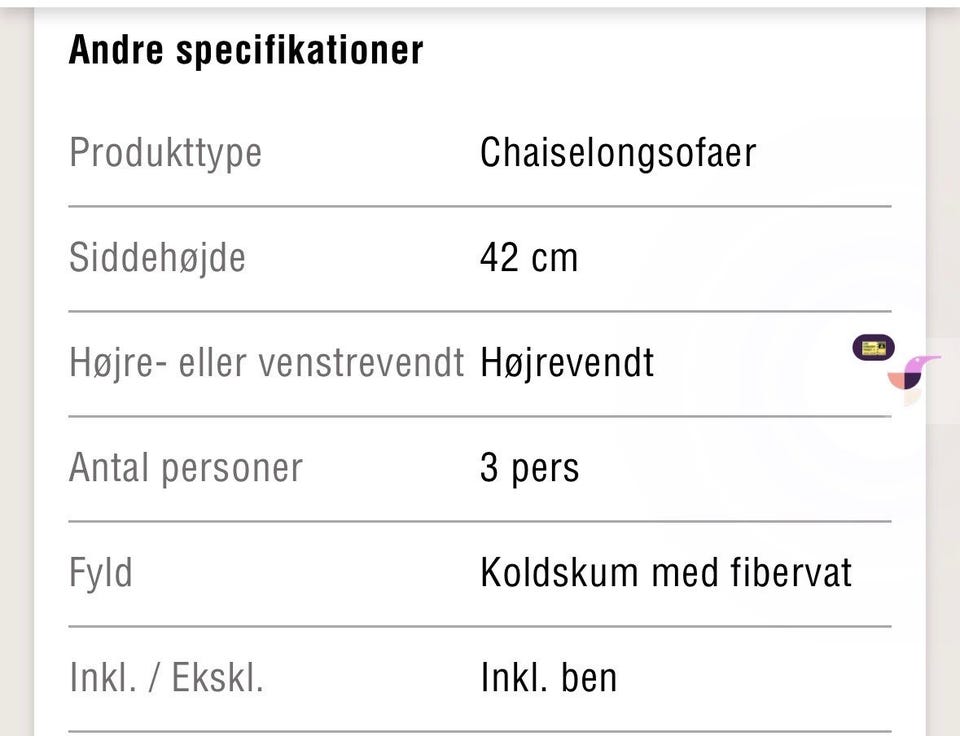Image resolution: width=960 pixels, height=736 pixels.
Task: Click the "42 cm" seat height value
Action: (x=529, y=258)
